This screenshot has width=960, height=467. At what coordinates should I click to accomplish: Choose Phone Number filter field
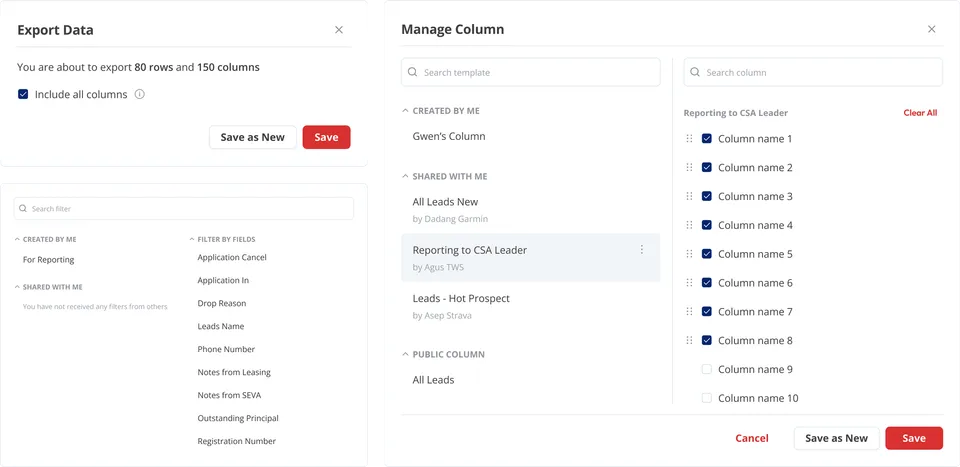point(226,349)
